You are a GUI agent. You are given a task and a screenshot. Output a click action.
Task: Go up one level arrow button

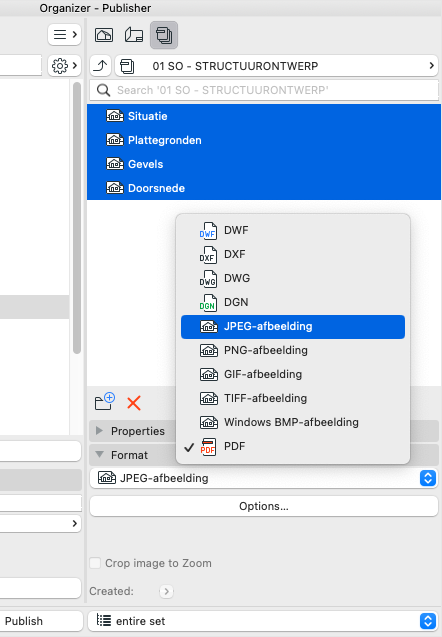(100, 66)
